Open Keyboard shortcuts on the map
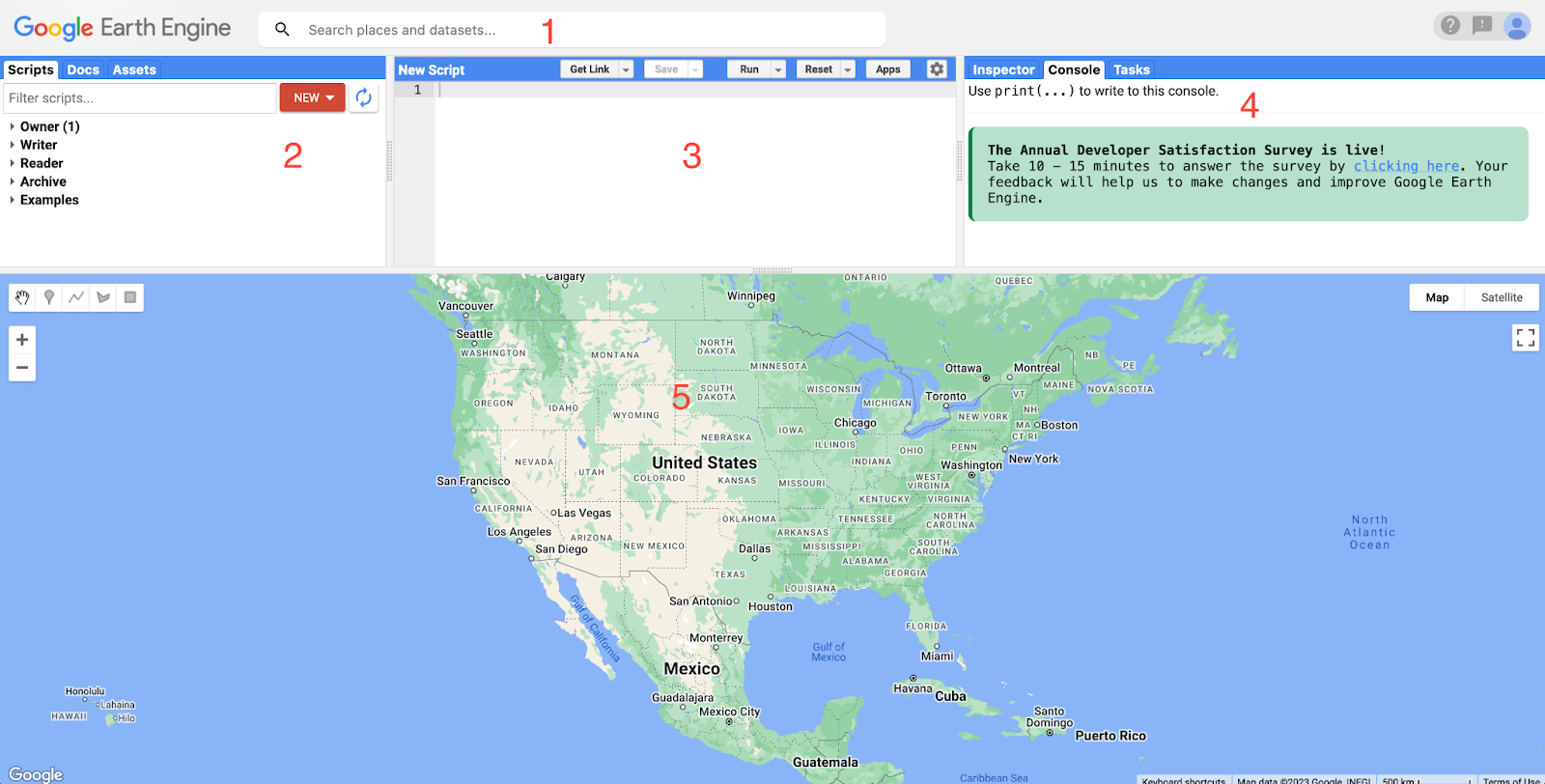 (x=1183, y=780)
